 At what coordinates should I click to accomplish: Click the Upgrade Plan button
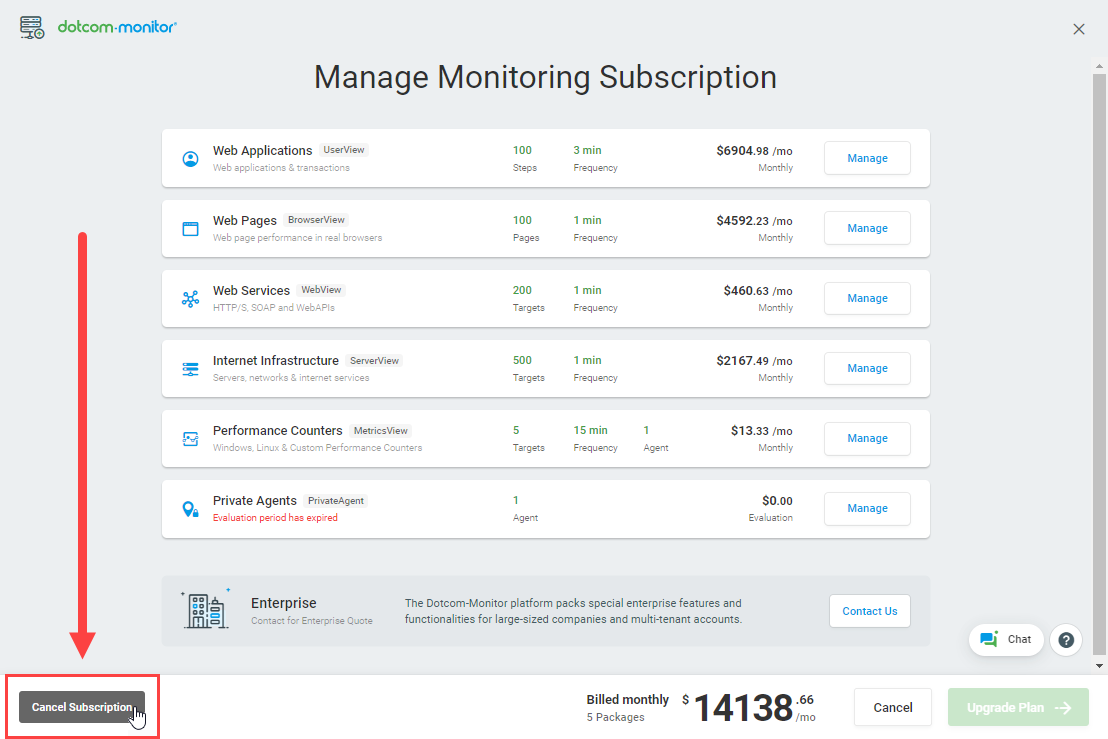click(1018, 707)
